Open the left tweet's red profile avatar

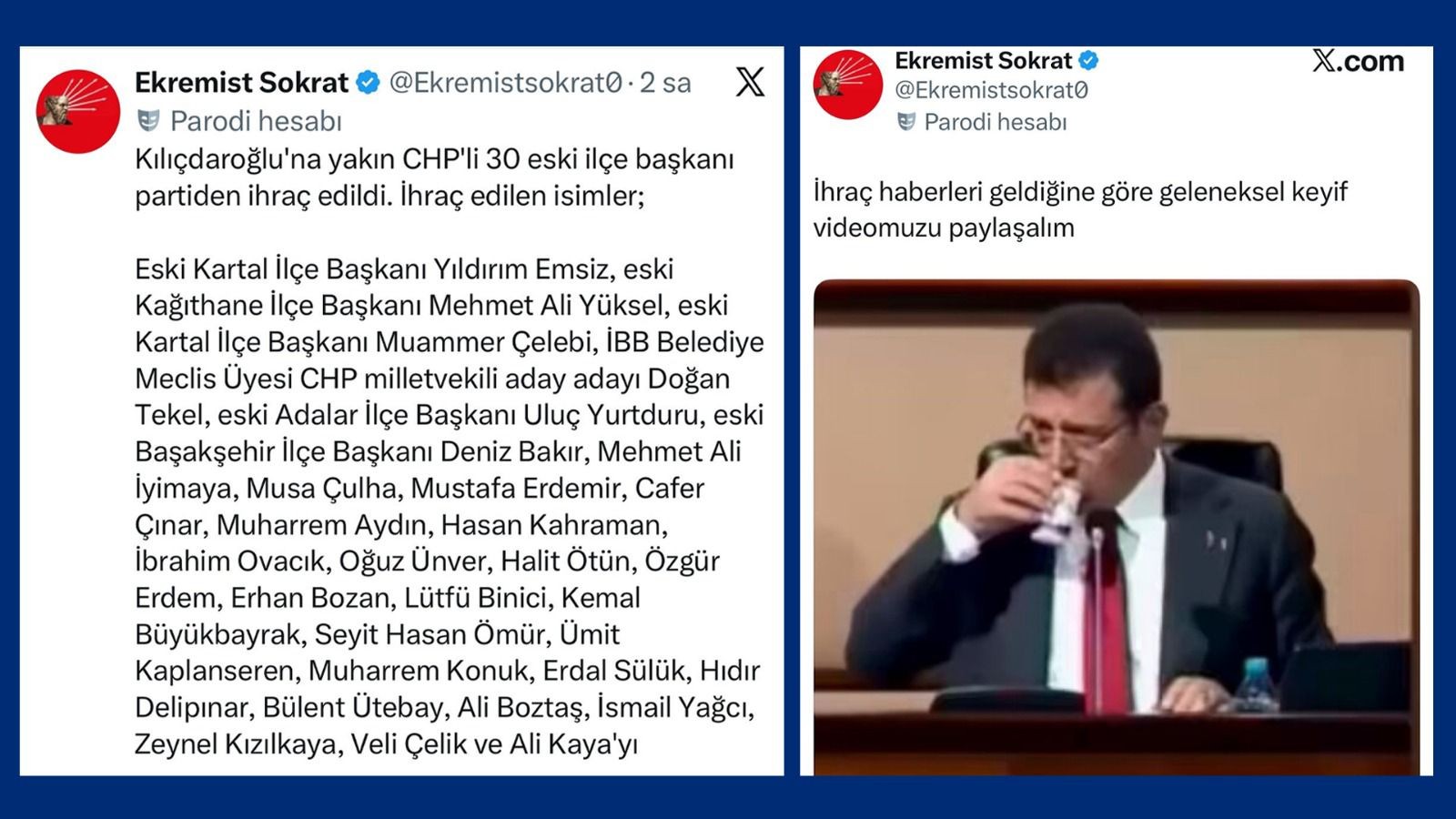(78, 111)
